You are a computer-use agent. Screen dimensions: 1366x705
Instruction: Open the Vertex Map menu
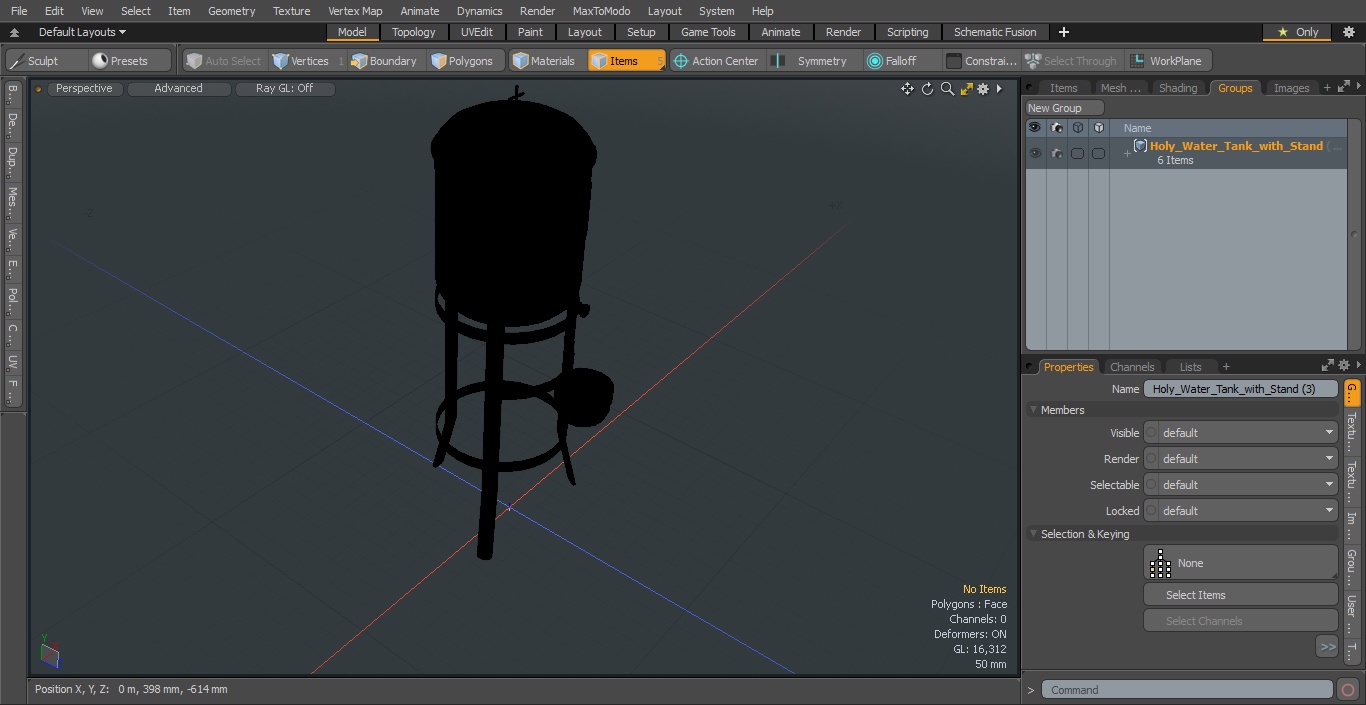(x=355, y=11)
